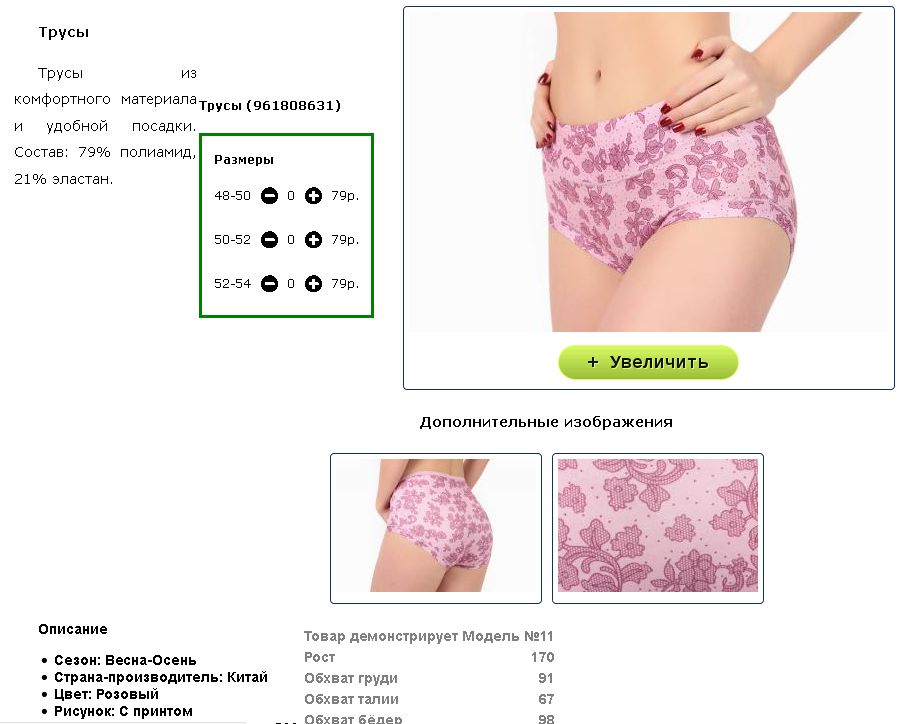The image size is (897, 724).
Task: Click the quantity value for size 48-50
Action: click(x=291, y=196)
